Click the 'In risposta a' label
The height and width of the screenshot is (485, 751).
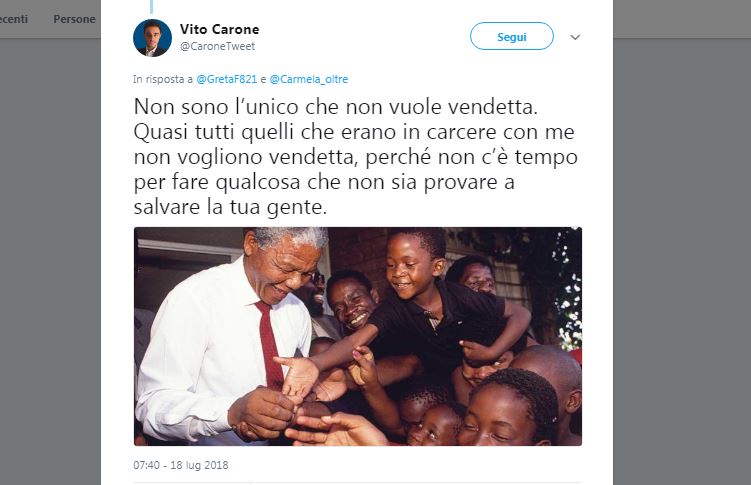(x=163, y=79)
